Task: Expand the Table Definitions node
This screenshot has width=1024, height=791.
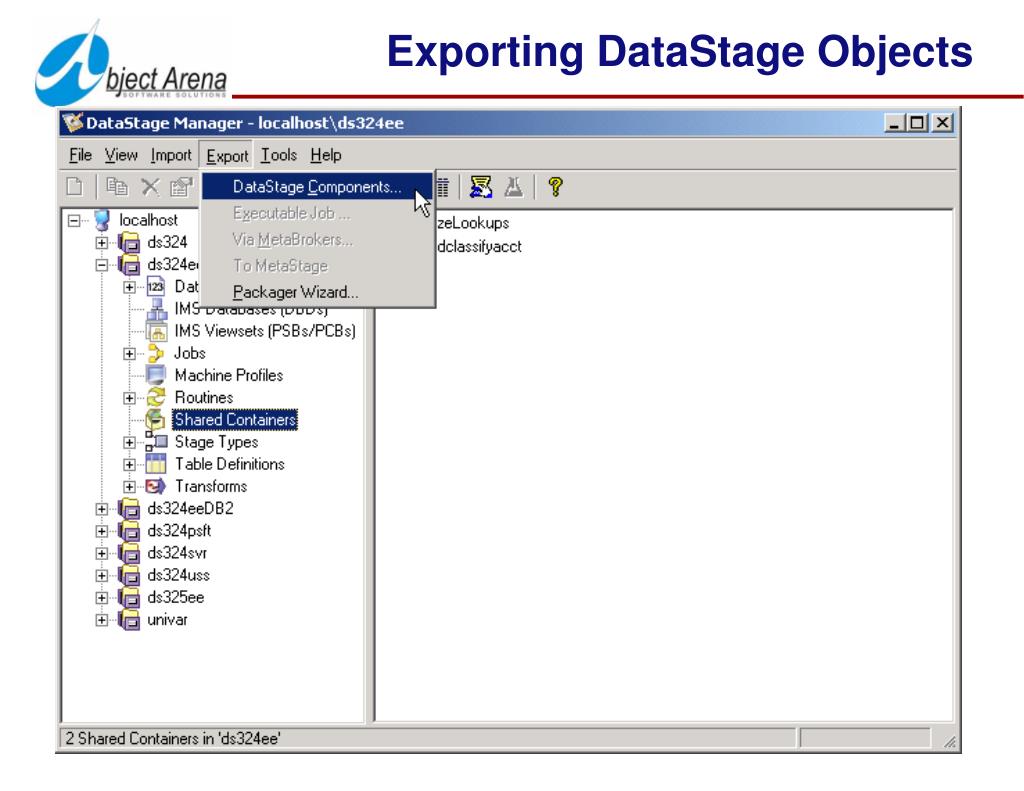Action: [x=129, y=465]
